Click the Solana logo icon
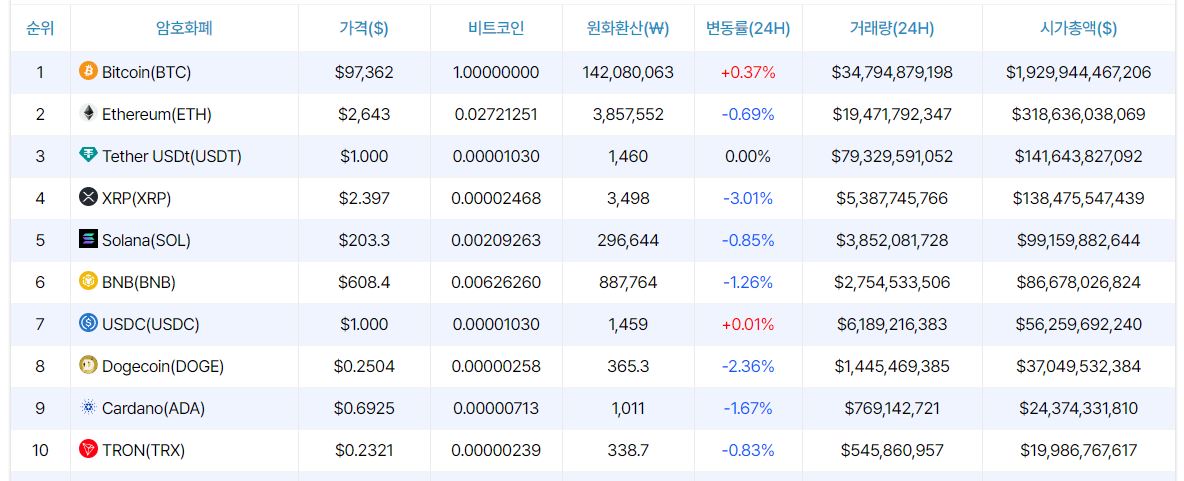 [x=88, y=239]
